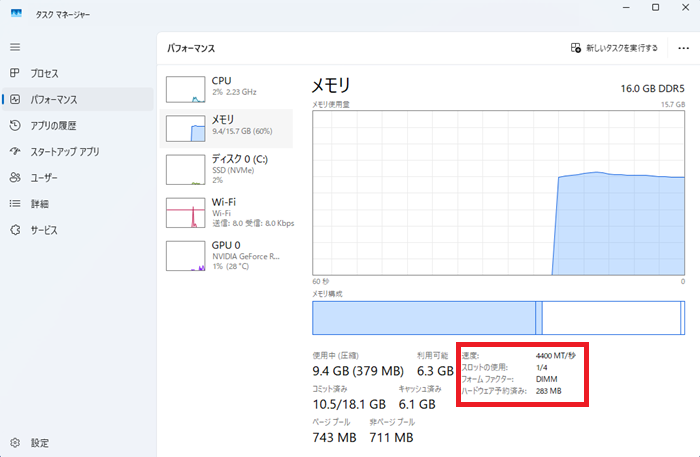Click NVIDIA GeForce GPU label

pos(246,256)
